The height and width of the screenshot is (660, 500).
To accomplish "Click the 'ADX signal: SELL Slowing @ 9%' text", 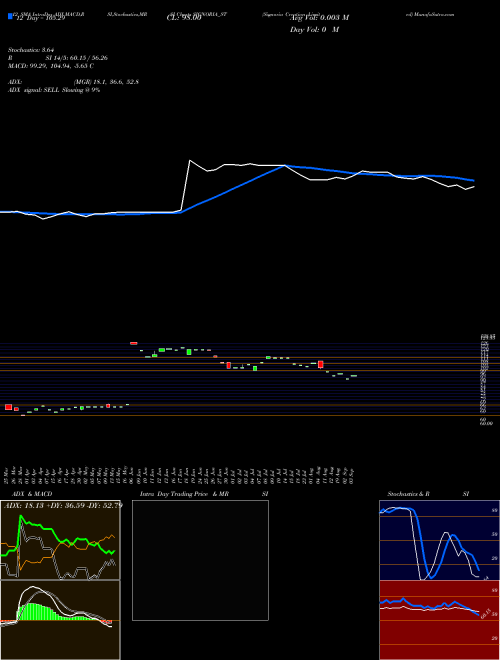I will [x=54, y=90].
